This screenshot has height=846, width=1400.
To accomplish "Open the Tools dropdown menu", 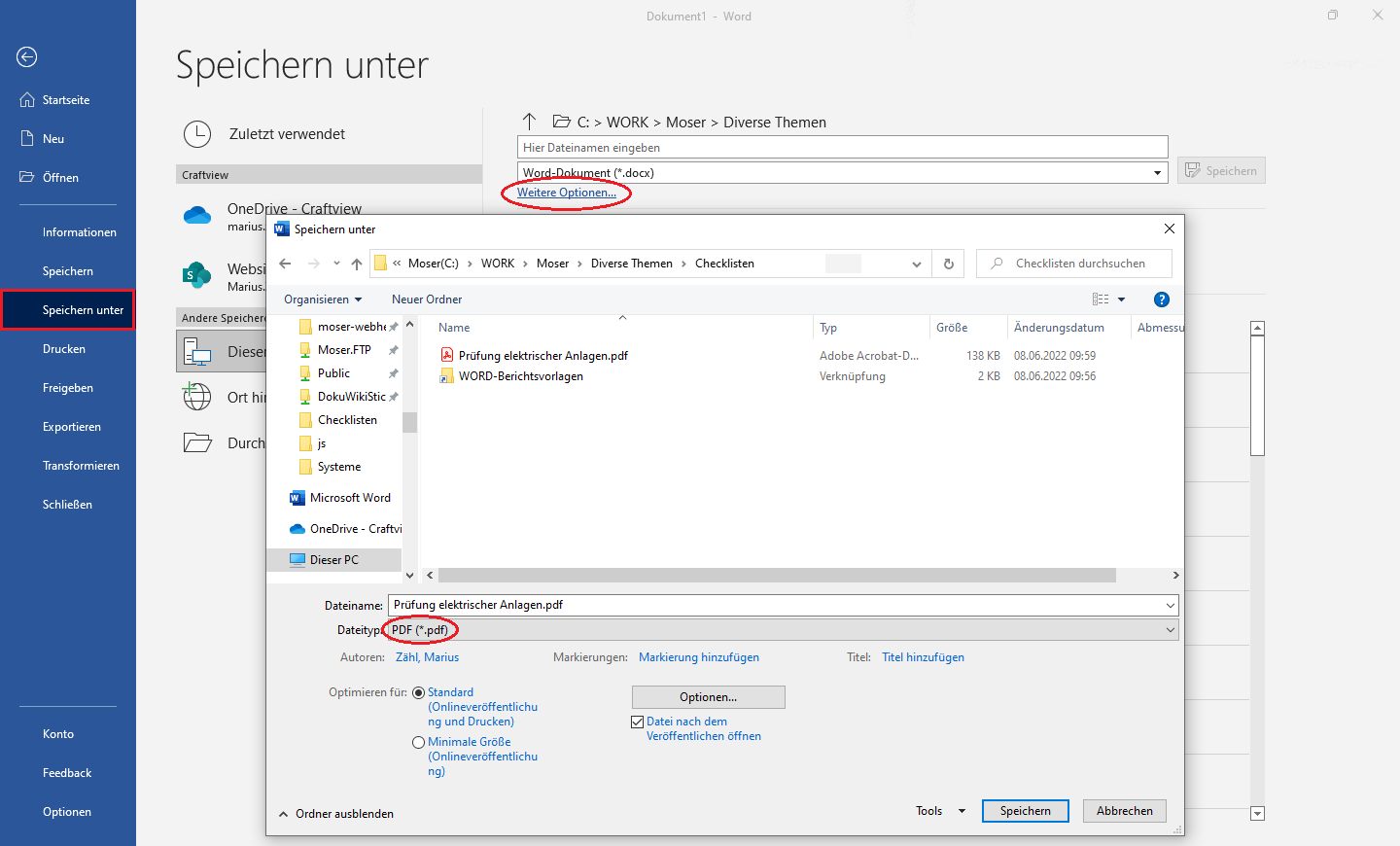I will [x=940, y=811].
